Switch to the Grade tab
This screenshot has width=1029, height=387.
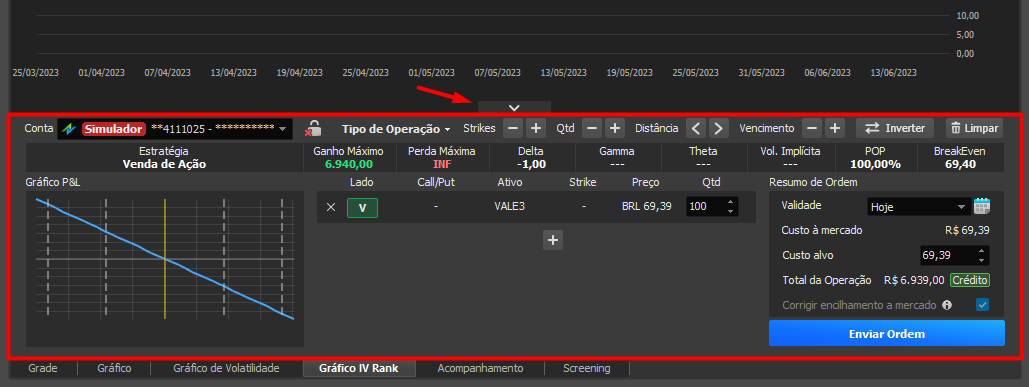tap(43, 369)
